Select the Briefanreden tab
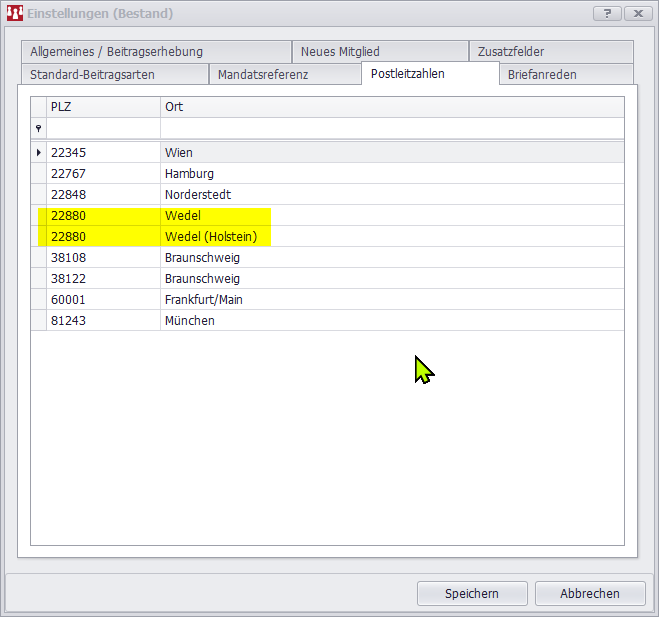The image size is (659, 617). [542, 75]
